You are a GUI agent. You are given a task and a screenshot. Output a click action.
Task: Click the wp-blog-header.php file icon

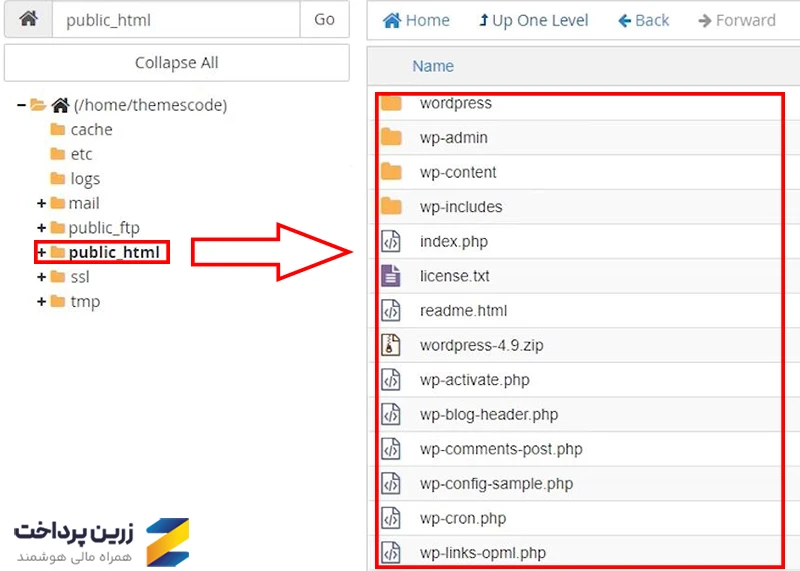click(x=391, y=415)
